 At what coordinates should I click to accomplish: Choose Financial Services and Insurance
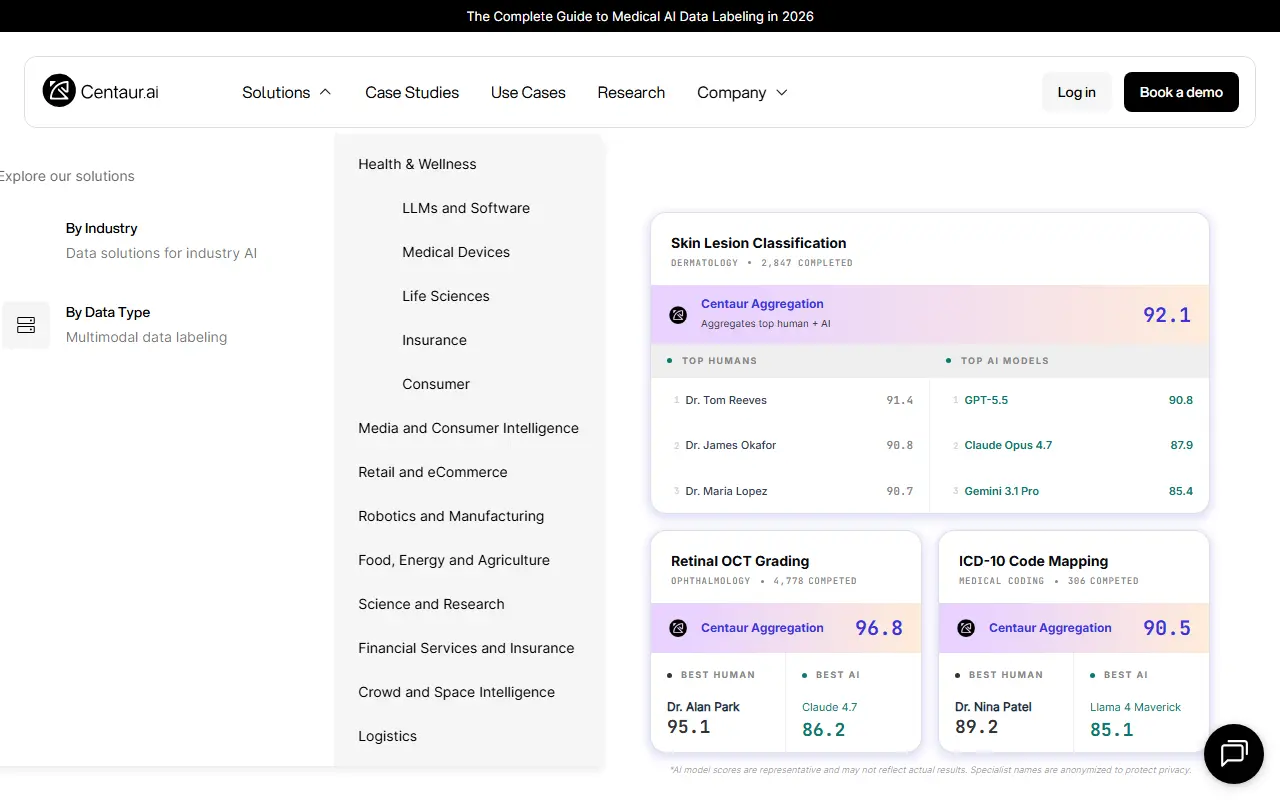[466, 648]
